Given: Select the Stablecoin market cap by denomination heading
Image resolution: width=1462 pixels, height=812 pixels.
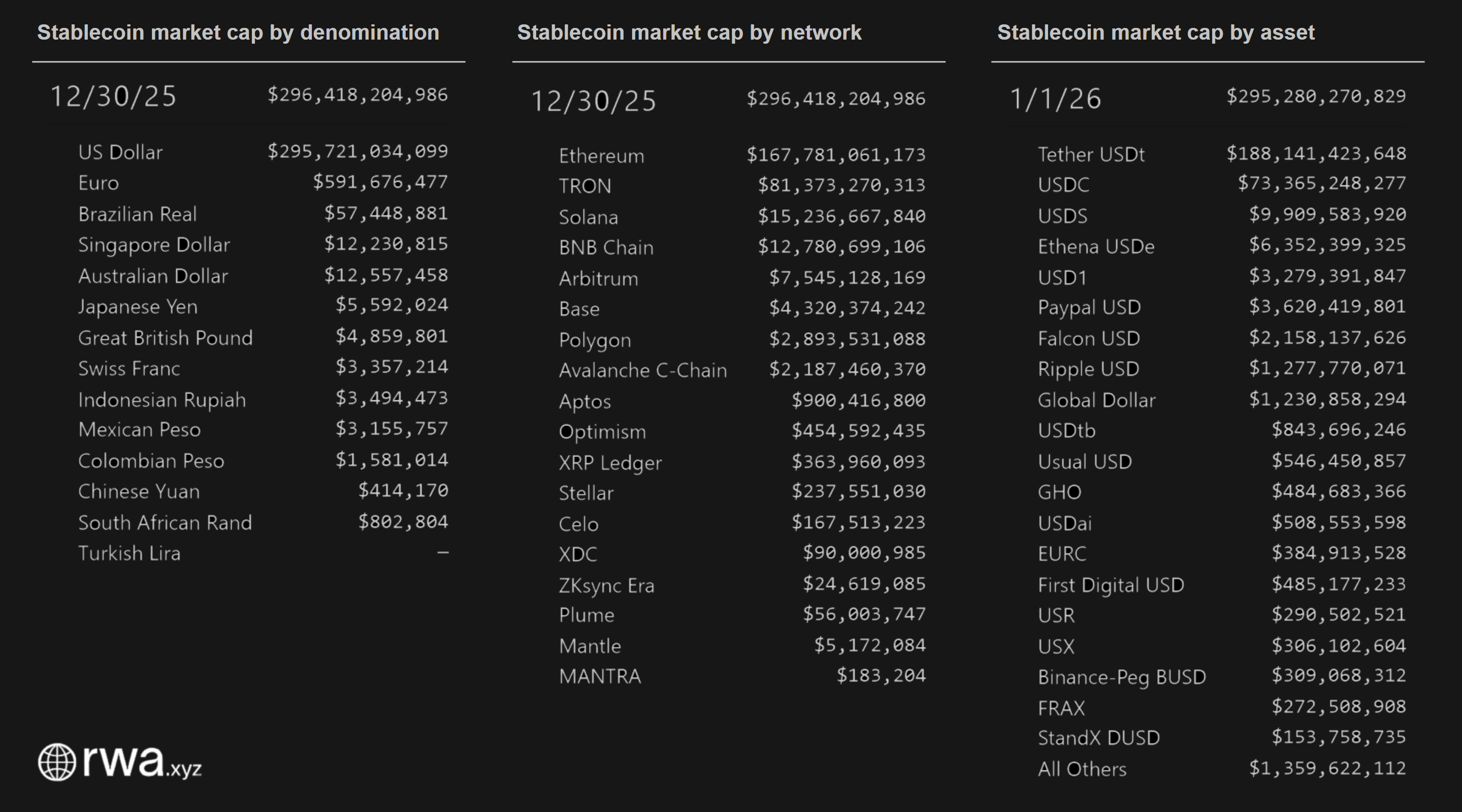Looking at the screenshot, I should point(238,33).
